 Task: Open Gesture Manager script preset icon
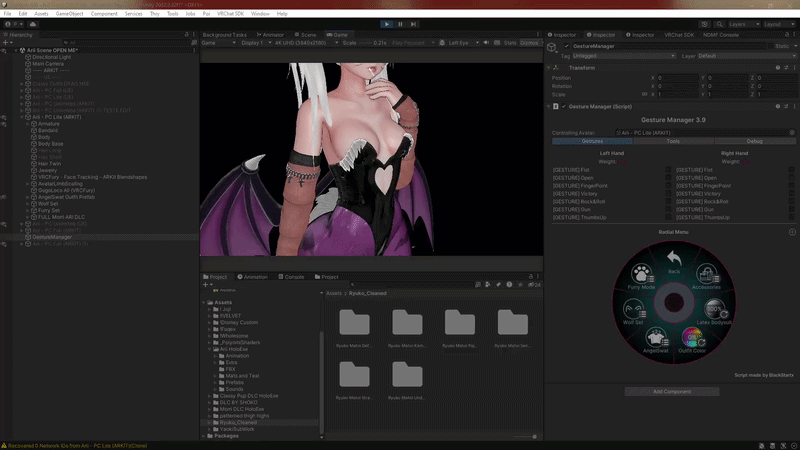[786, 107]
